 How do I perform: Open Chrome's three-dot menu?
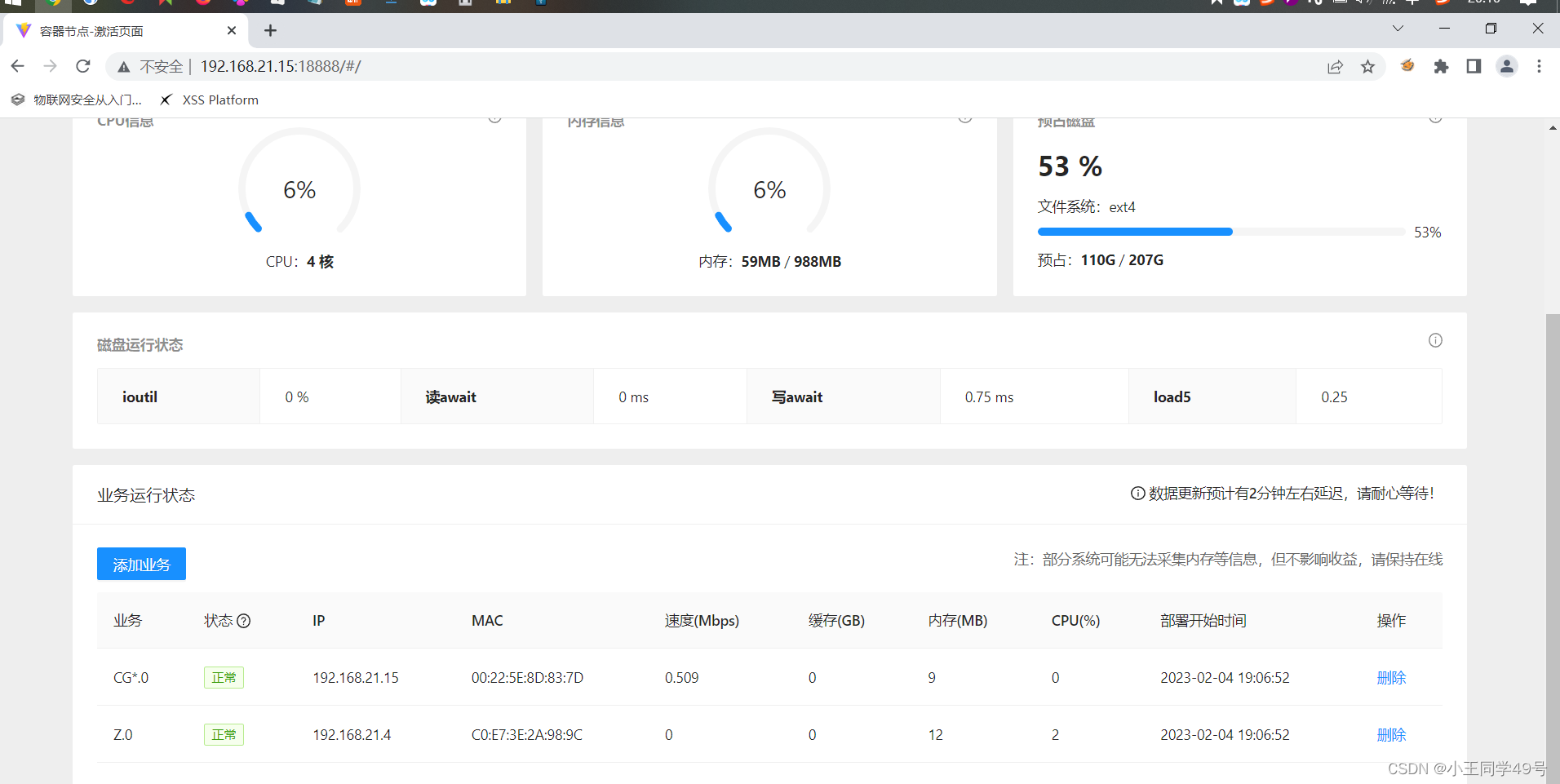1539,66
